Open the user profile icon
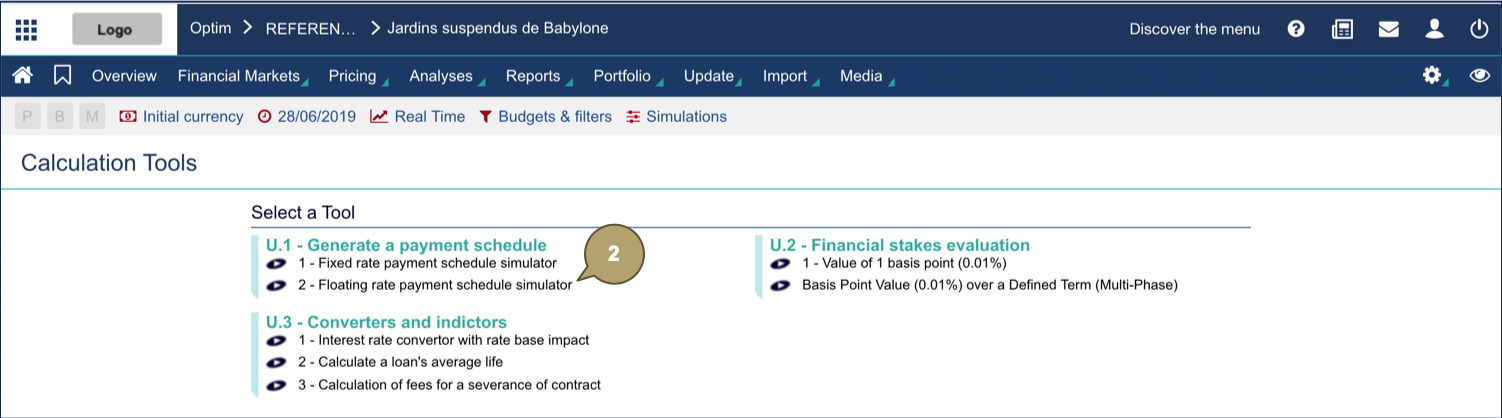The width and height of the screenshot is (1502, 418). coord(1434,29)
